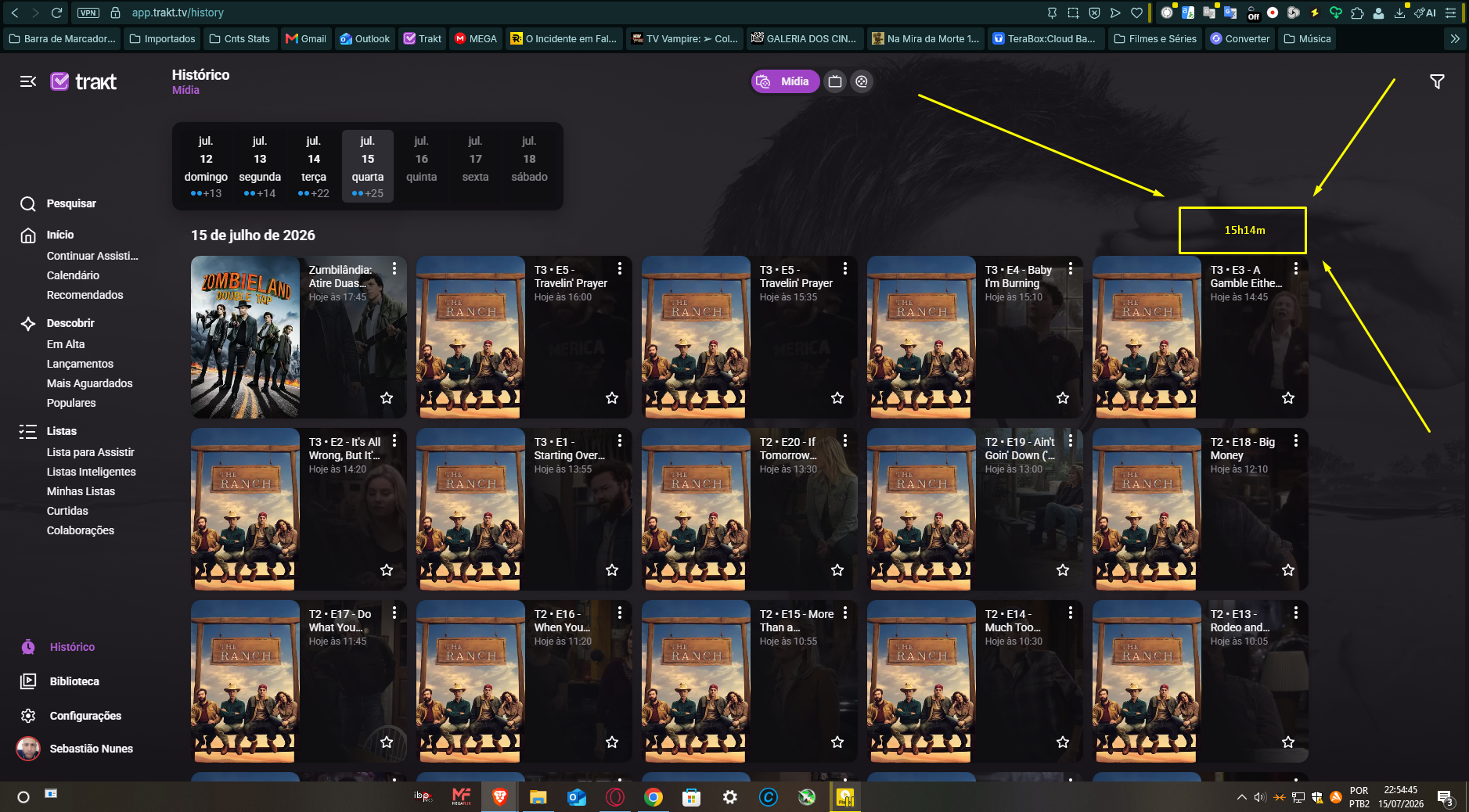Open the Cnts Stats bookmark folder
Viewport: 1469px width, 812px height.
pyautogui.click(x=239, y=38)
